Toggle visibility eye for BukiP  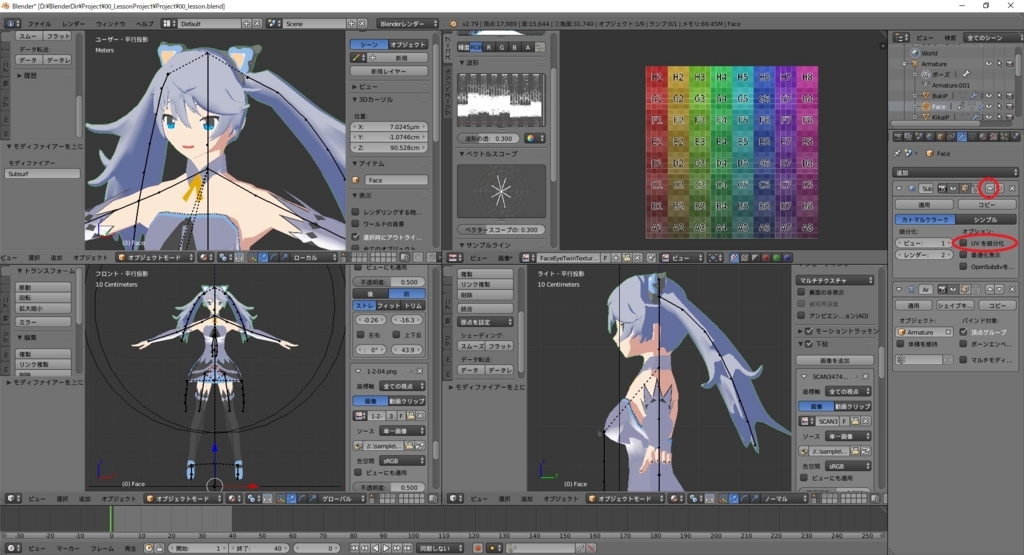(989, 96)
